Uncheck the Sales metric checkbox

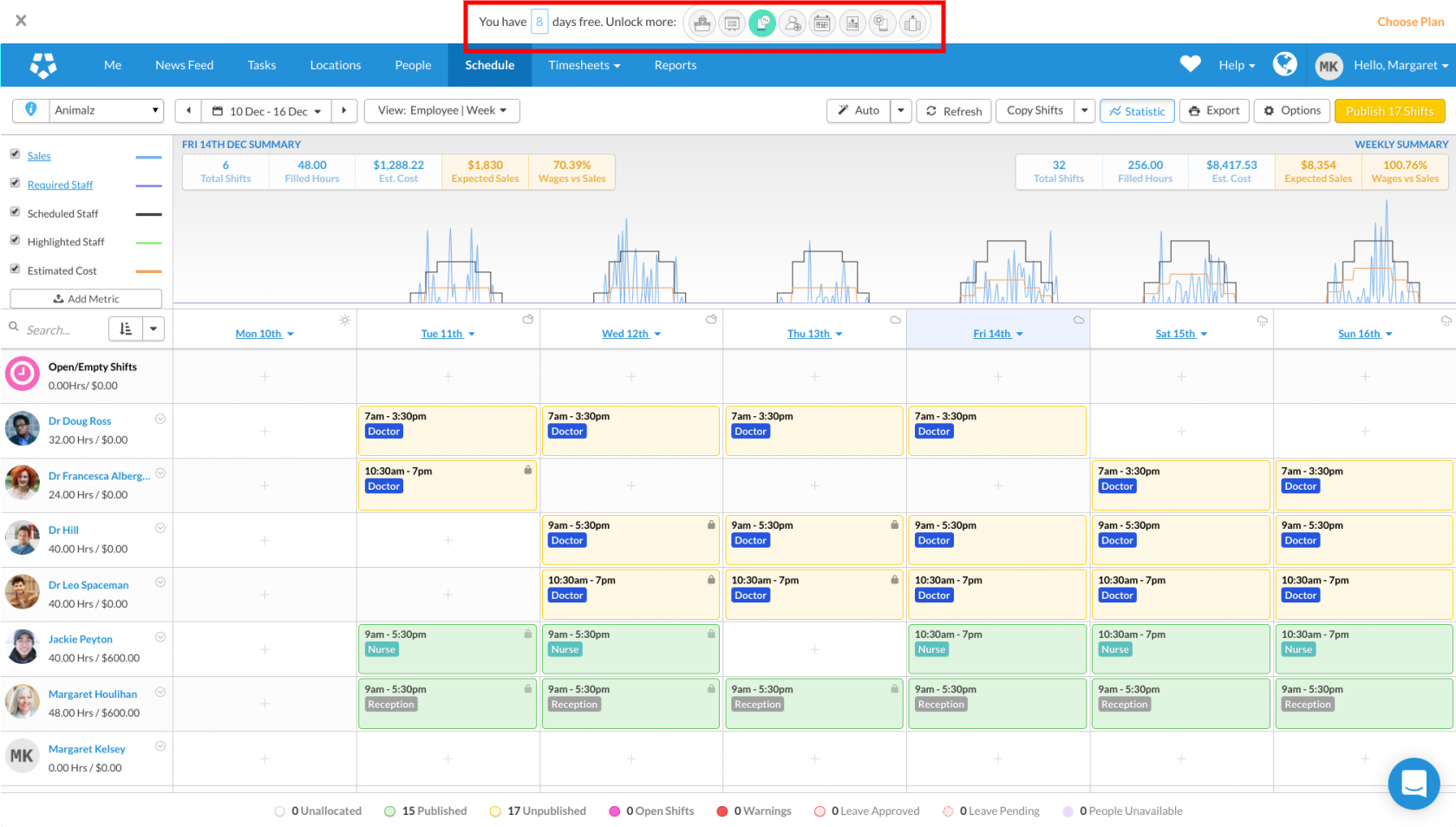(15, 154)
